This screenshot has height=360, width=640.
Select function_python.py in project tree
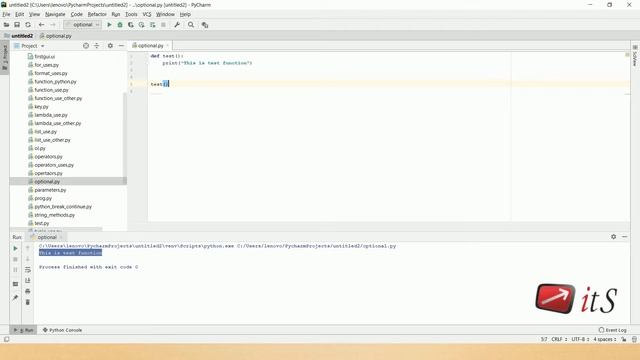(x=55, y=82)
